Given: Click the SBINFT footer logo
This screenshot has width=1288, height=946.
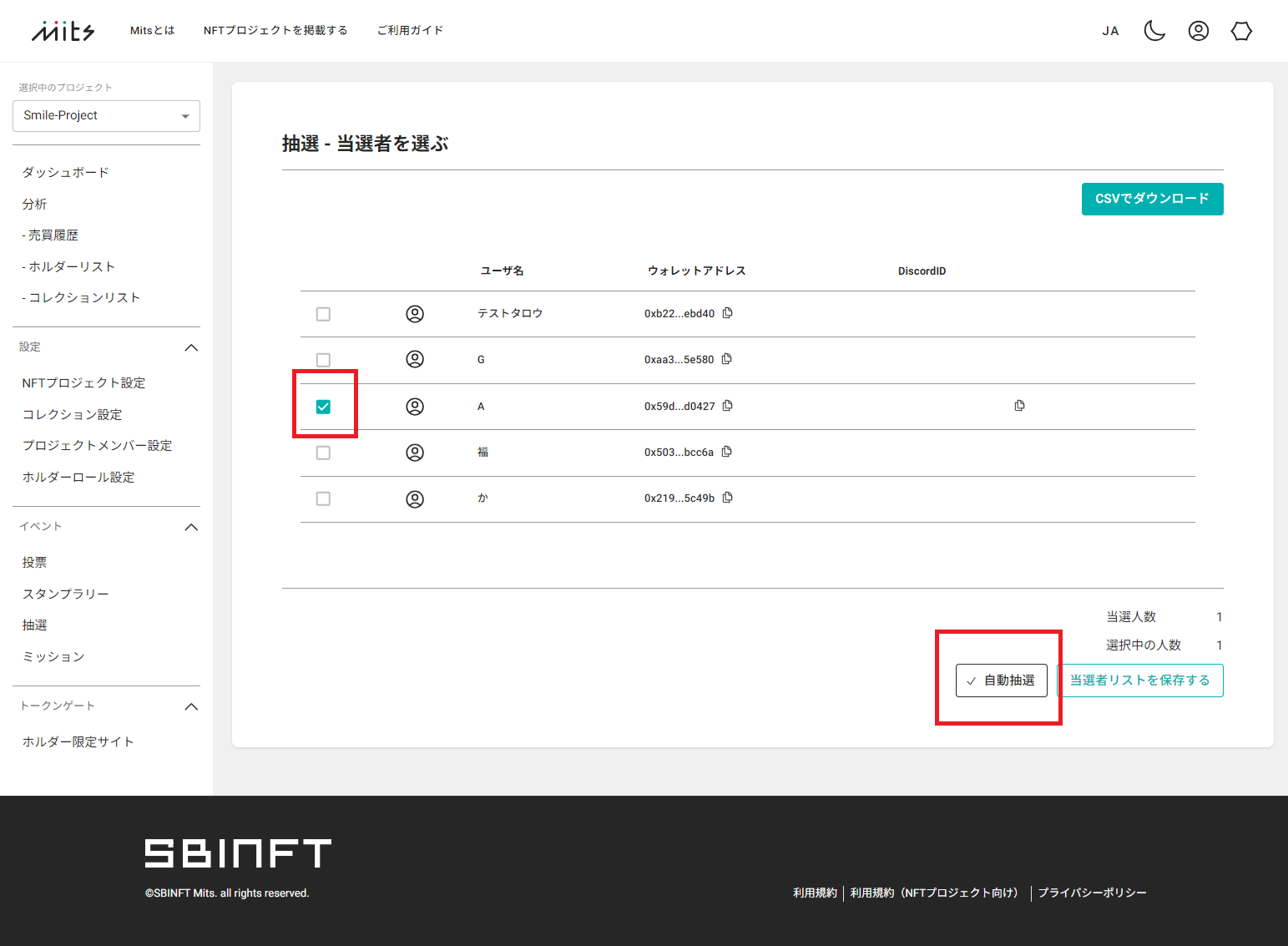Looking at the screenshot, I should (238, 853).
